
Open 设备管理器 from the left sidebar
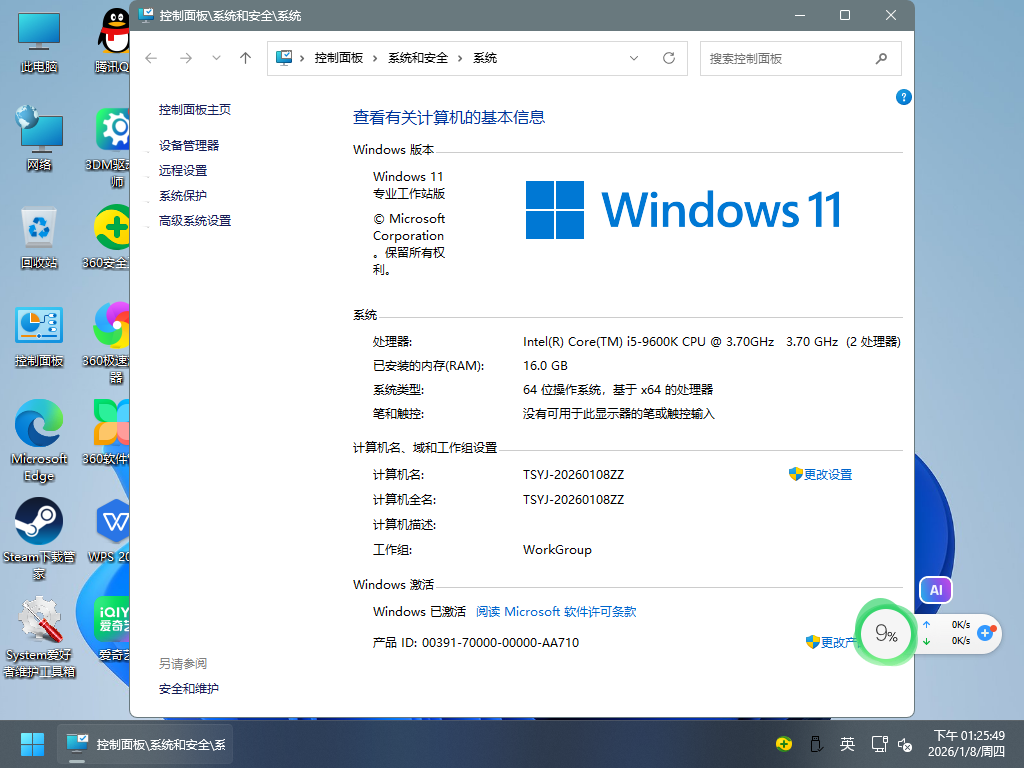189,145
